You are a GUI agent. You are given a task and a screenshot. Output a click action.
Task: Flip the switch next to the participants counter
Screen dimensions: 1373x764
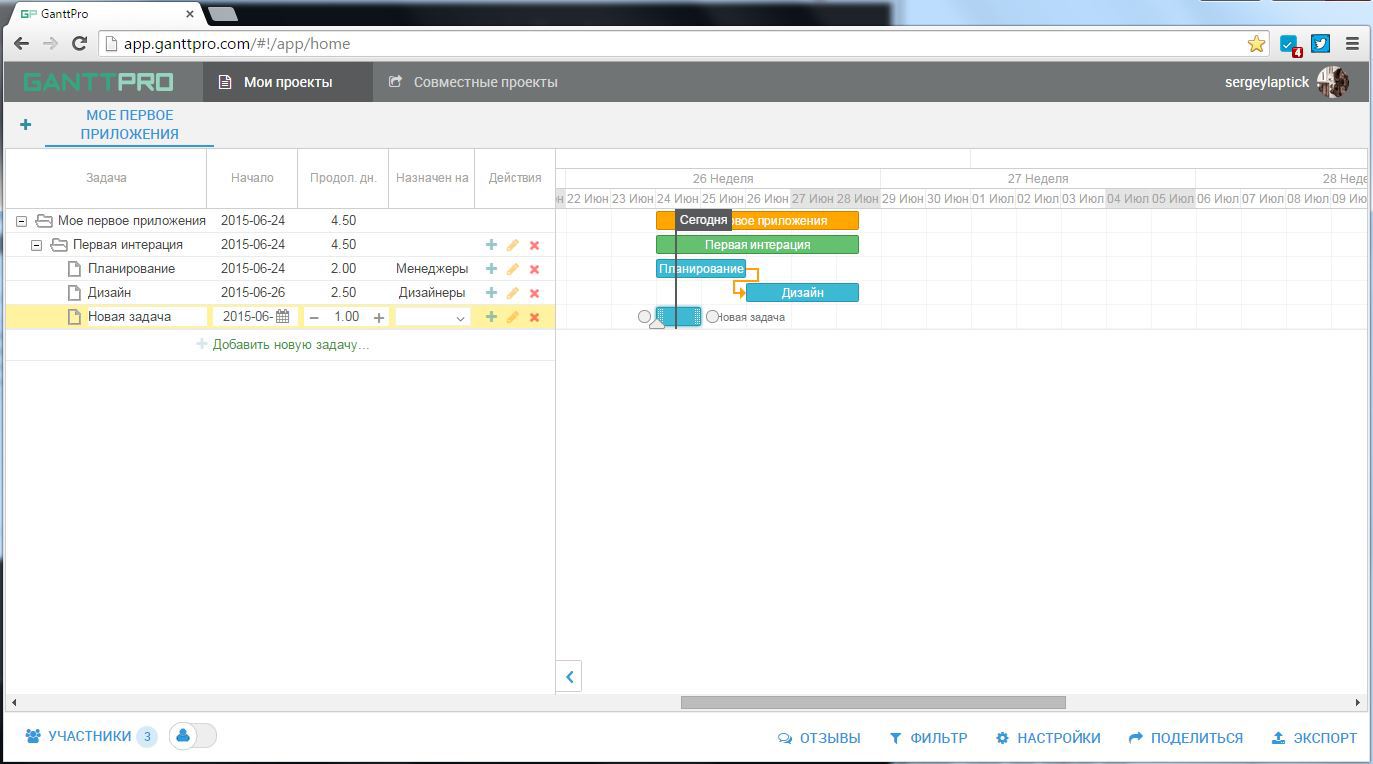click(192, 735)
